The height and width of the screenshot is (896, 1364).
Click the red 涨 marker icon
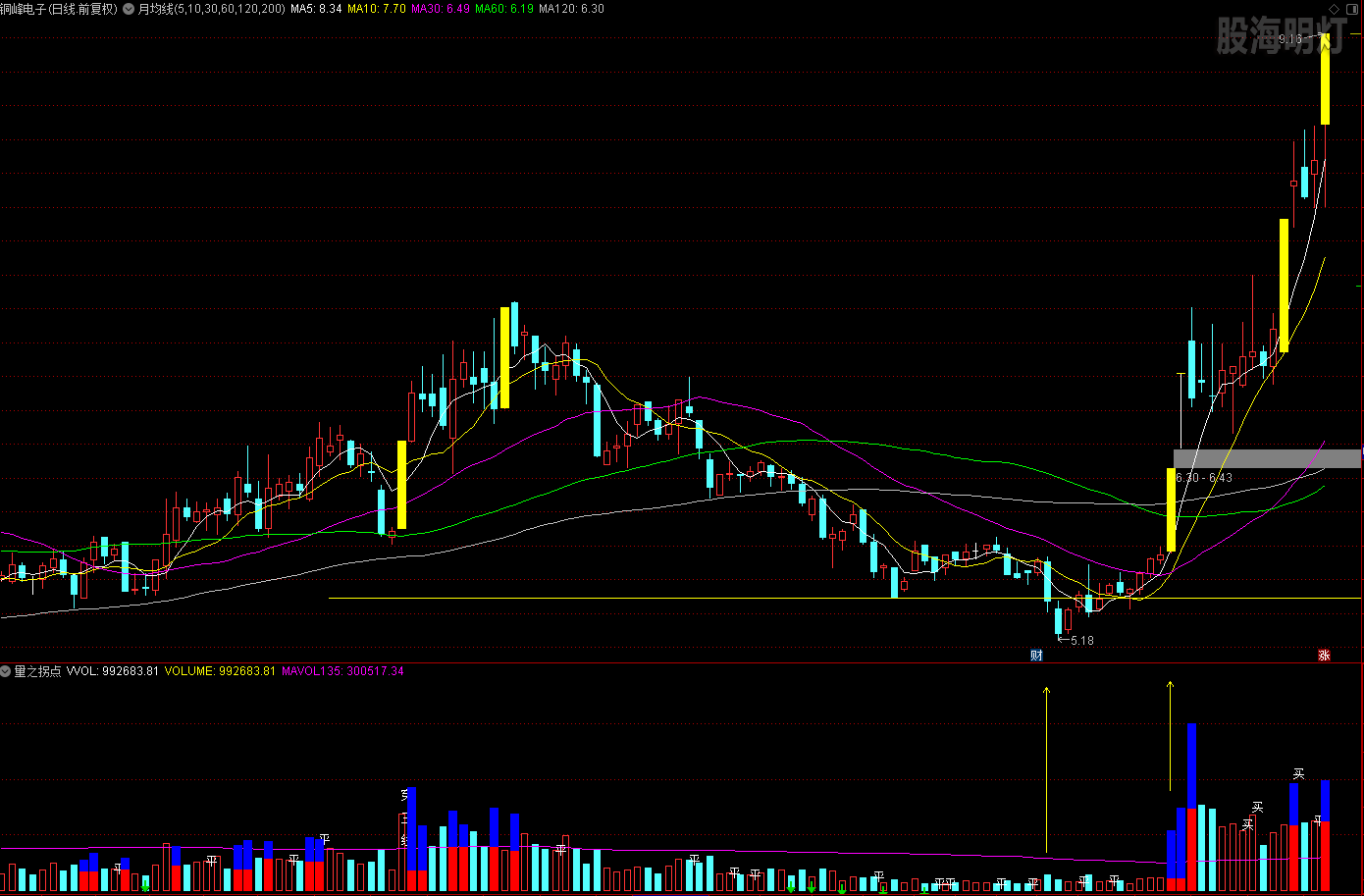1324,656
